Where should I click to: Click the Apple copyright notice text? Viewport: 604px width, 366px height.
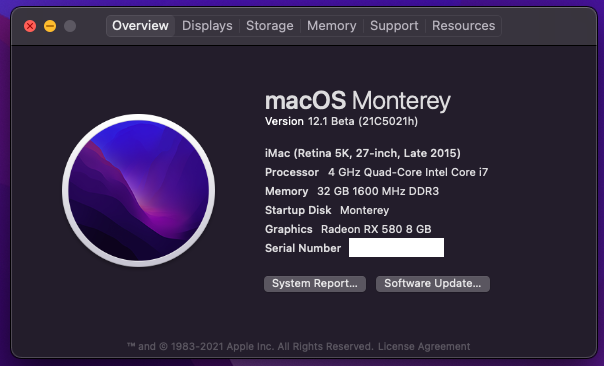click(x=250, y=346)
